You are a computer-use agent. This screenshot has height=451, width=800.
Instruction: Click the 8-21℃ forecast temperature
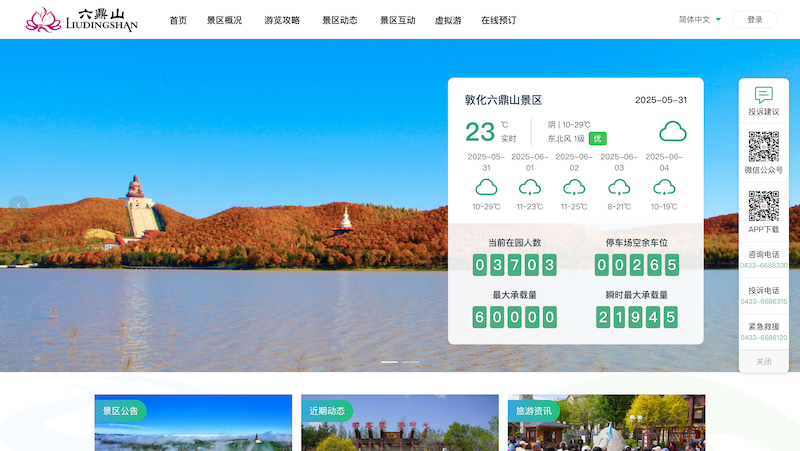coord(619,207)
